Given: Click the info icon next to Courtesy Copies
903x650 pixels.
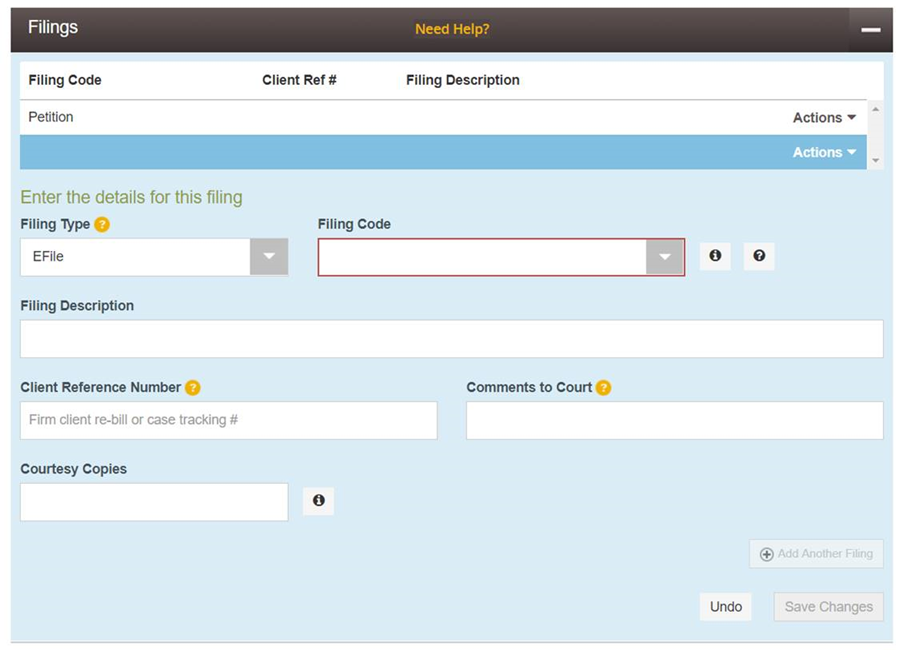Looking at the screenshot, I should click(x=318, y=501).
